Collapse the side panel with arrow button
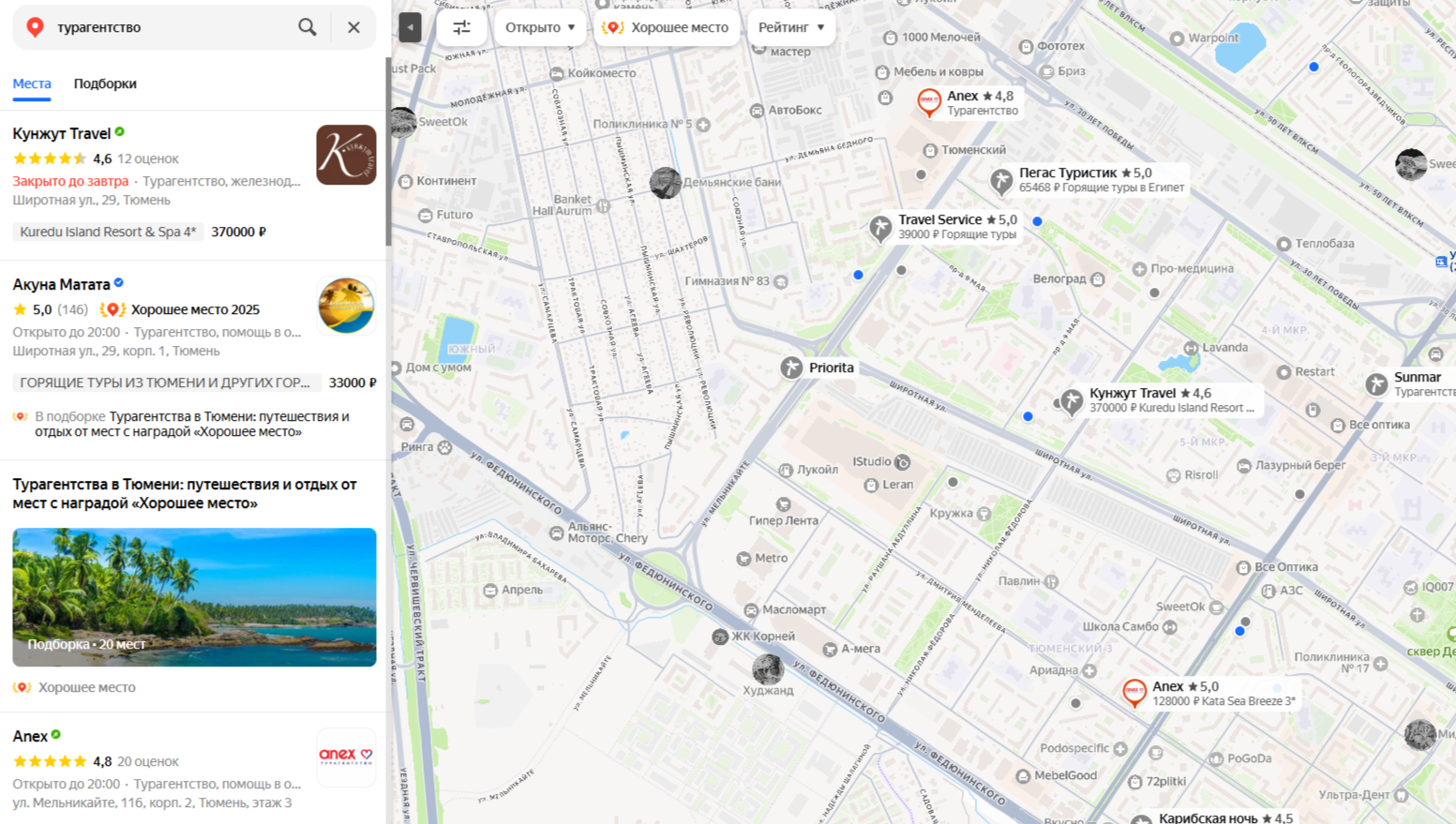 tap(410, 27)
